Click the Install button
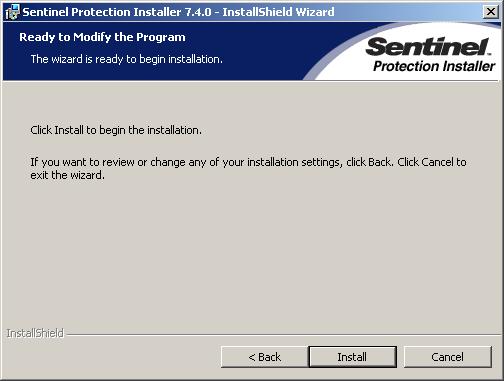This screenshot has height=381, width=504. (353, 357)
